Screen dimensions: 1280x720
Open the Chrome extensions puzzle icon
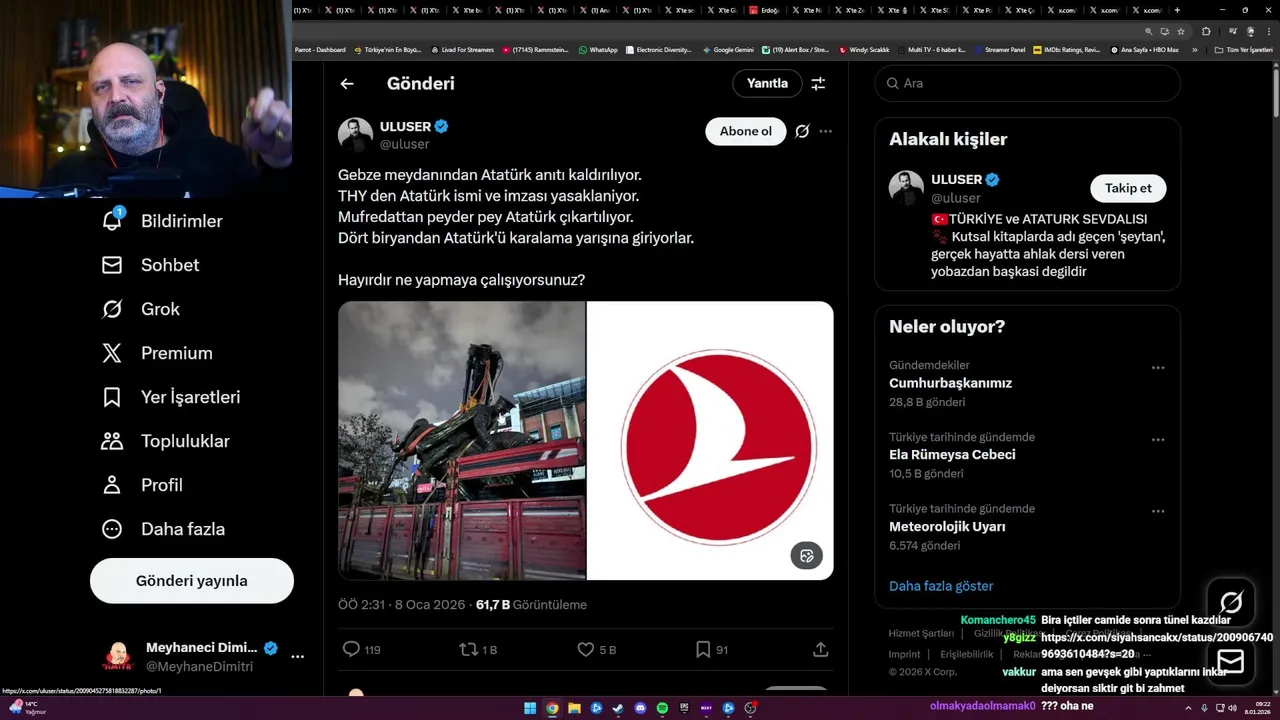[1205, 31]
